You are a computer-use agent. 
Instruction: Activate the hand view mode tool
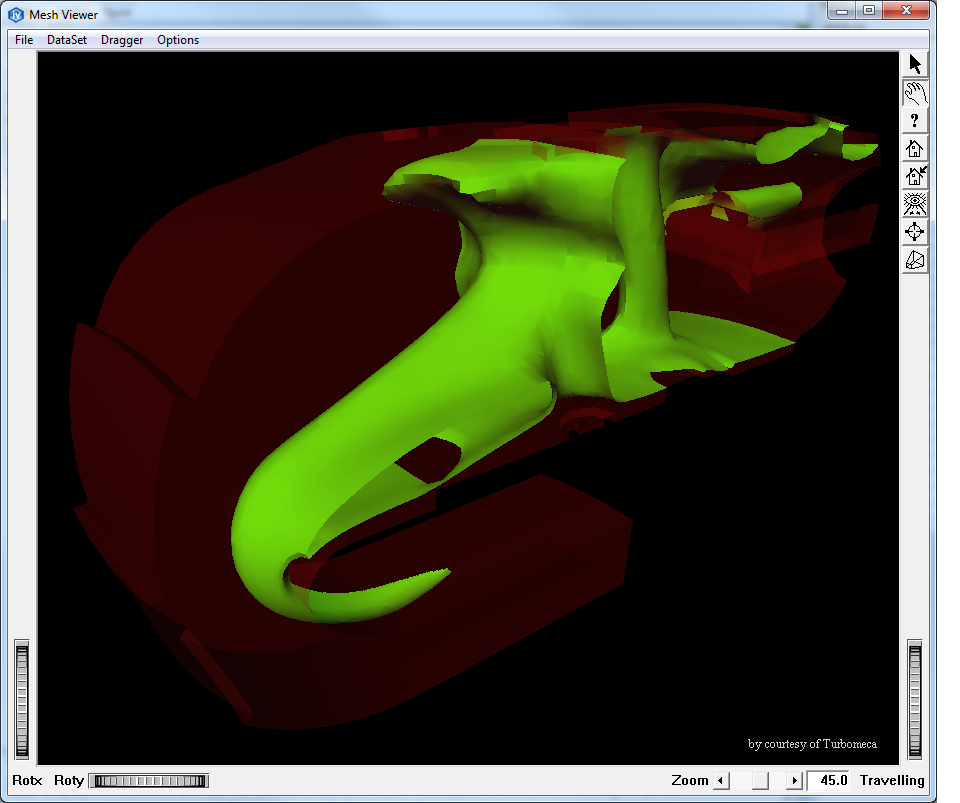[x=915, y=93]
